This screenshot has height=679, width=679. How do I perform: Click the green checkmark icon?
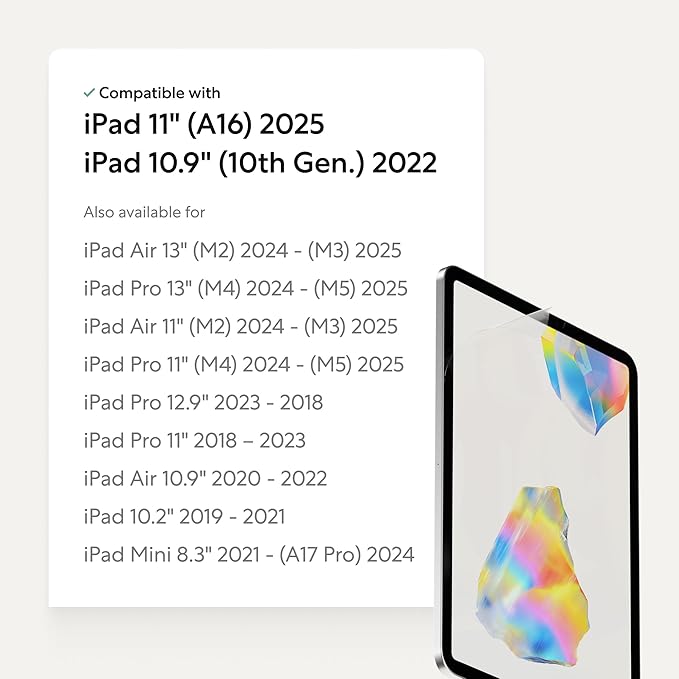[89, 93]
